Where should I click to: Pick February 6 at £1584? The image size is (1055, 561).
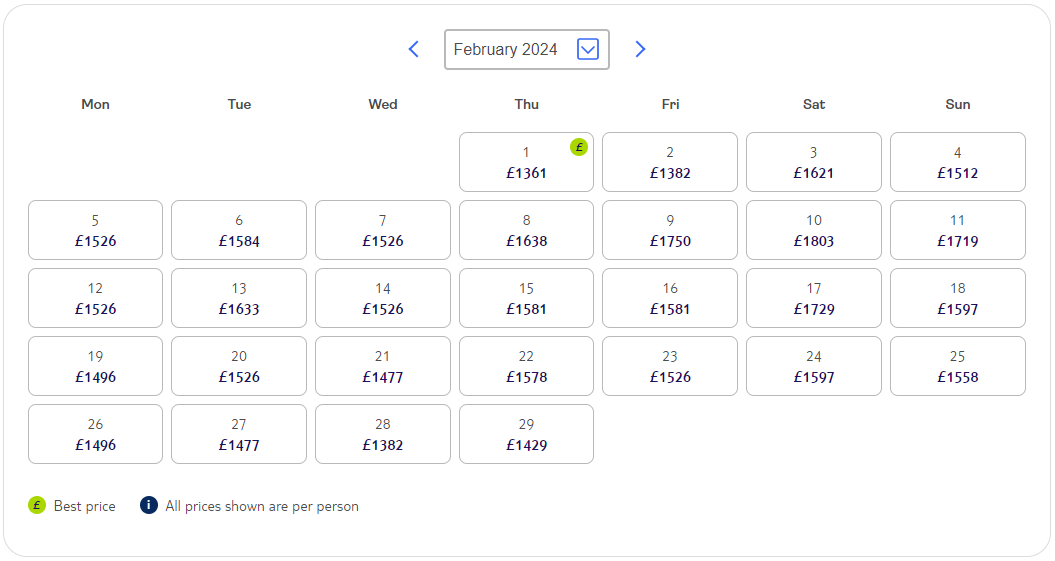[239, 230]
